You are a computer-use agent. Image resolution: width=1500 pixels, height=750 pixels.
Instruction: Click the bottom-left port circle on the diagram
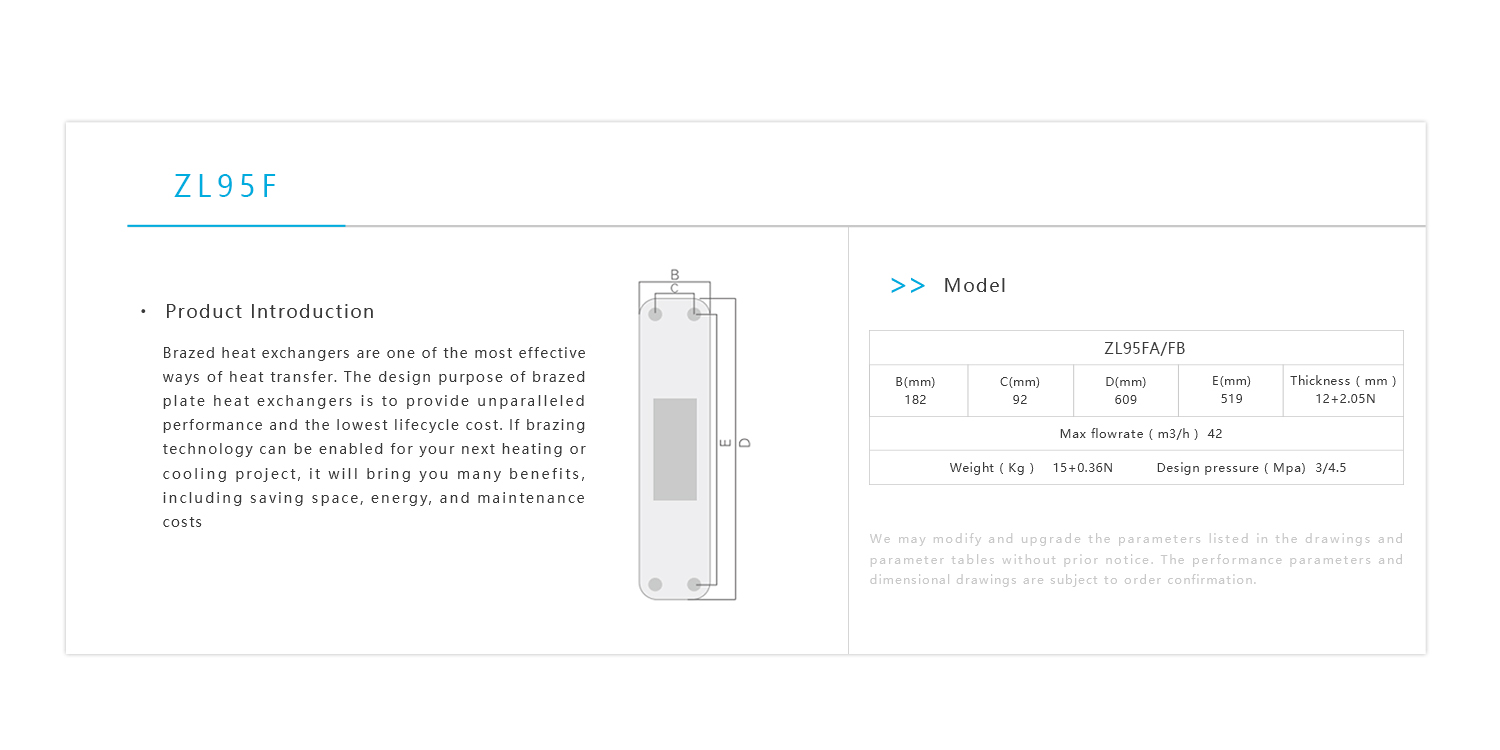pyautogui.click(x=655, y=584)
